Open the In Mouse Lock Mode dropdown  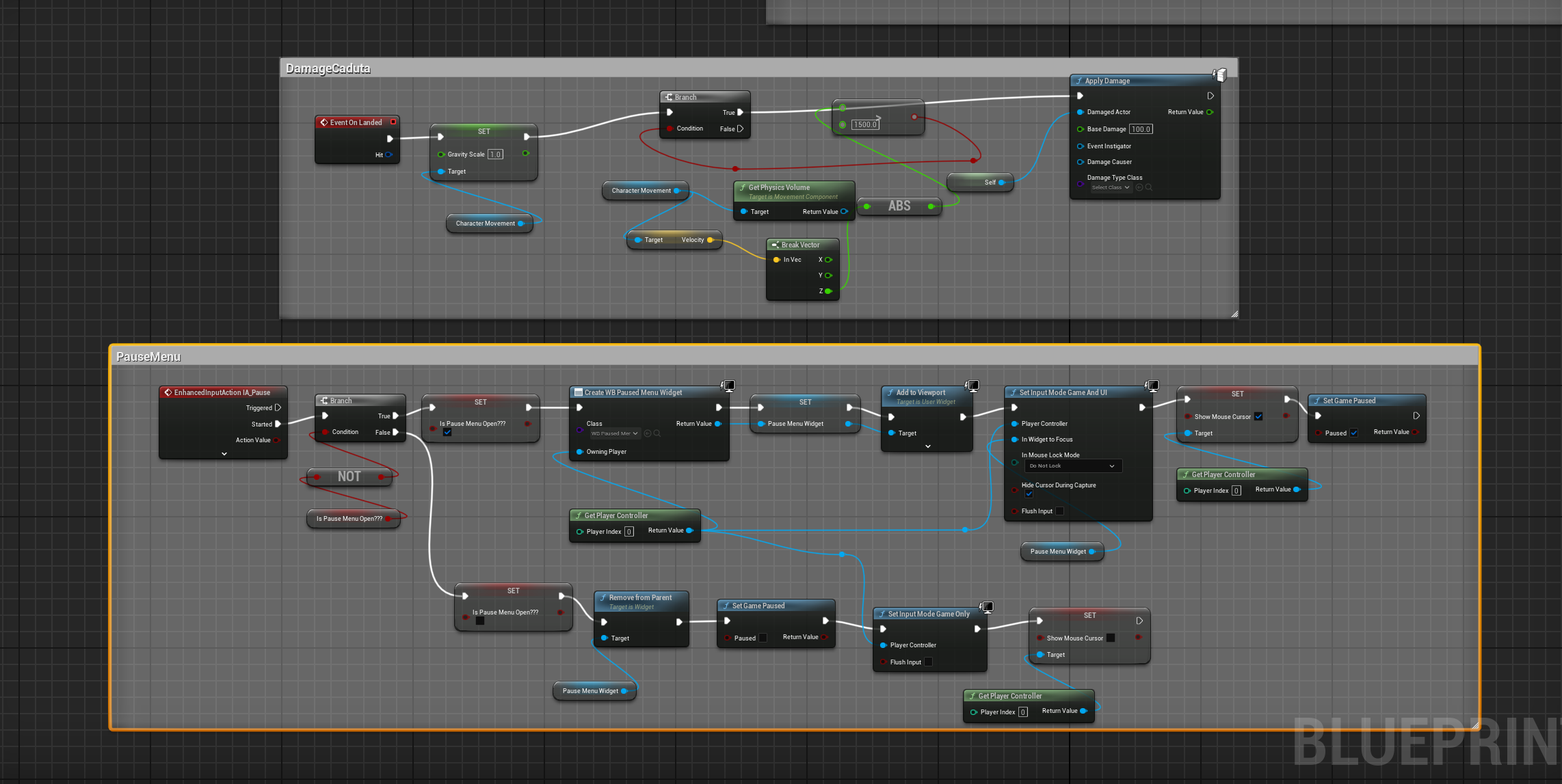pos(1072,465)
